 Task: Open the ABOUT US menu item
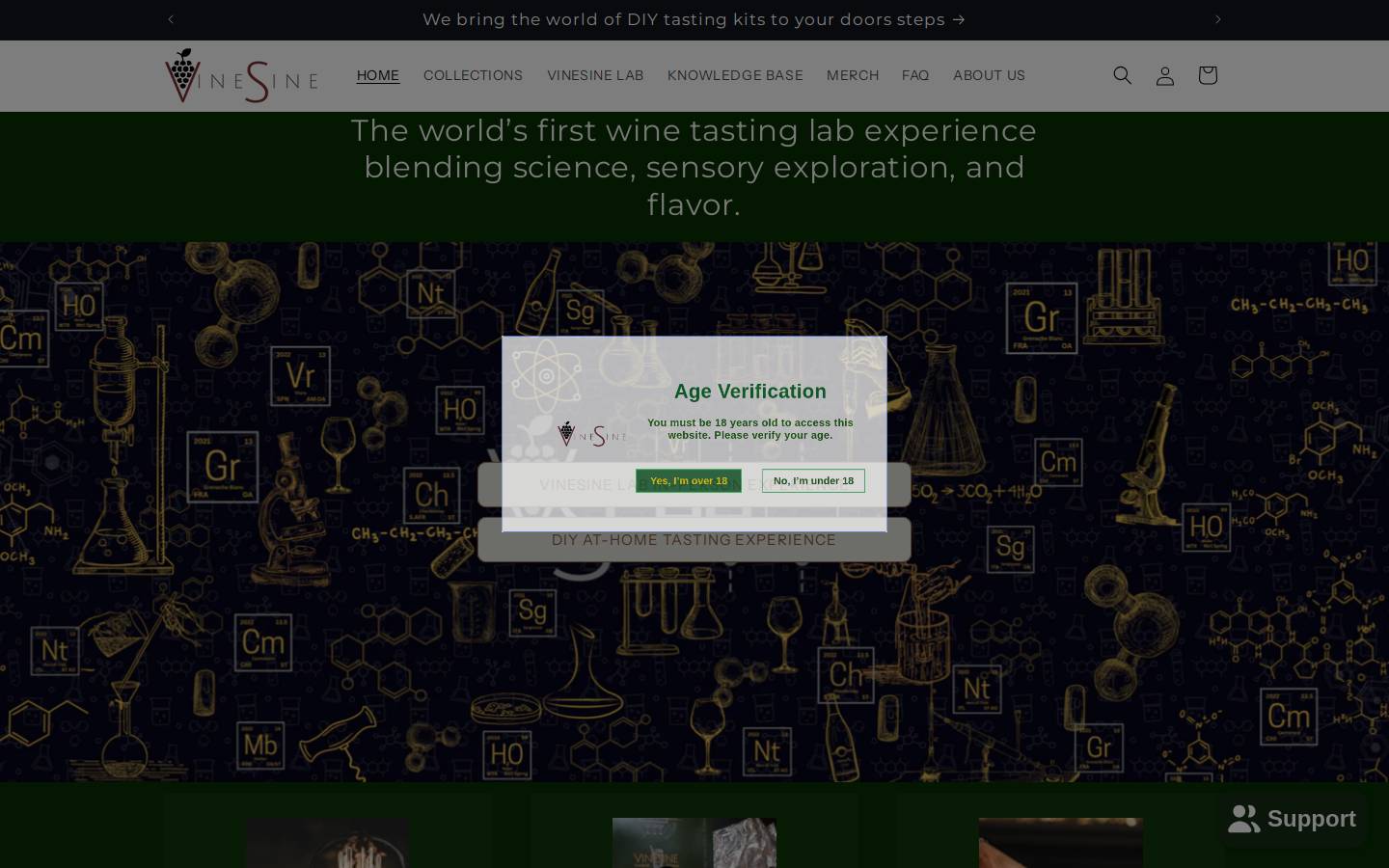click(x=989, y=75)
